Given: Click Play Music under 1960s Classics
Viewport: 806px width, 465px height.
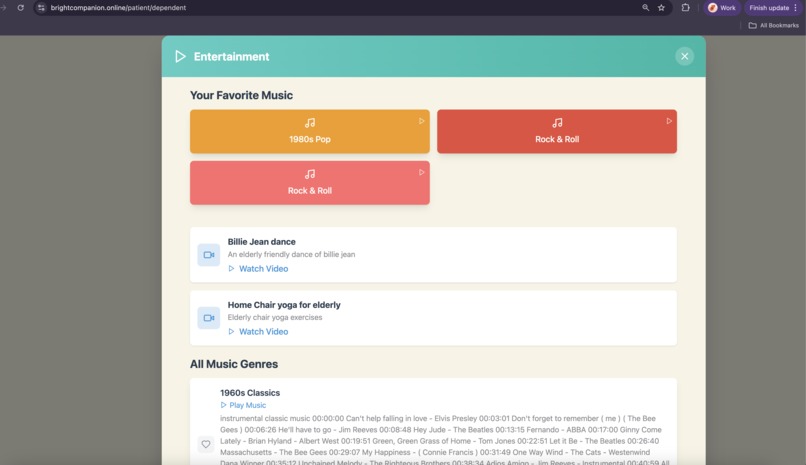Looking at the screenshot, I should [243, 405].
